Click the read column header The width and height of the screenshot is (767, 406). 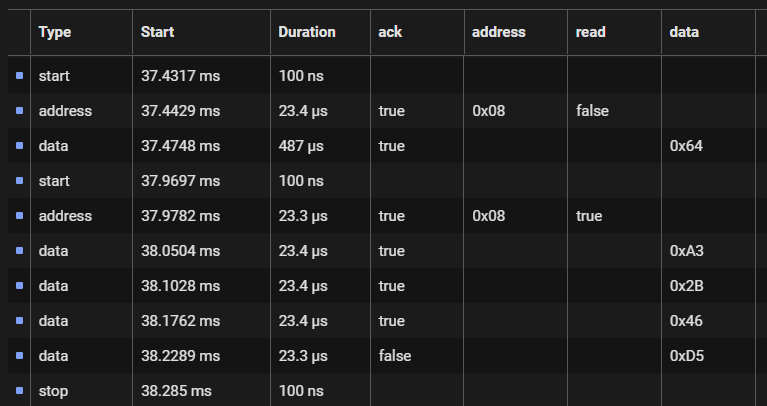(x=591, y=32)
